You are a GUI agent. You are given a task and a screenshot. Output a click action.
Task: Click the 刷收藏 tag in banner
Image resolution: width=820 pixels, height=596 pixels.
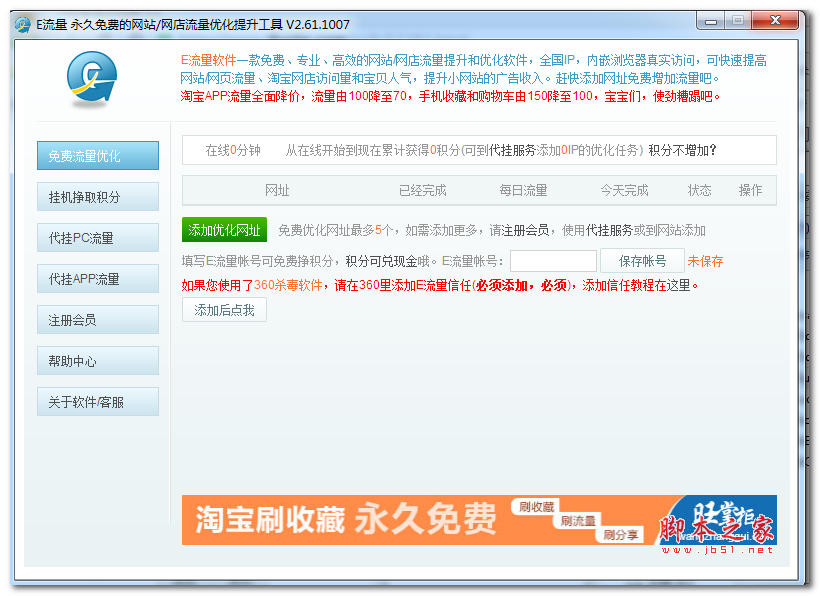pyautogui.click(x=536, y=507)
